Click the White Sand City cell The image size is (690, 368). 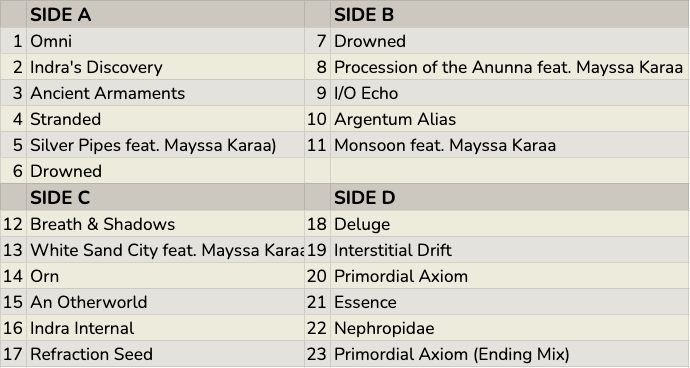click(x=165, y=250)
